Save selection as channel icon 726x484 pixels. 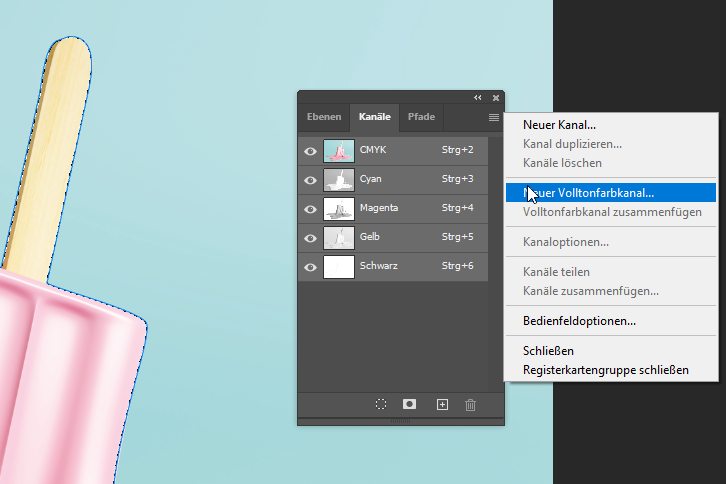pyautogui.click(x=409, y=404)
